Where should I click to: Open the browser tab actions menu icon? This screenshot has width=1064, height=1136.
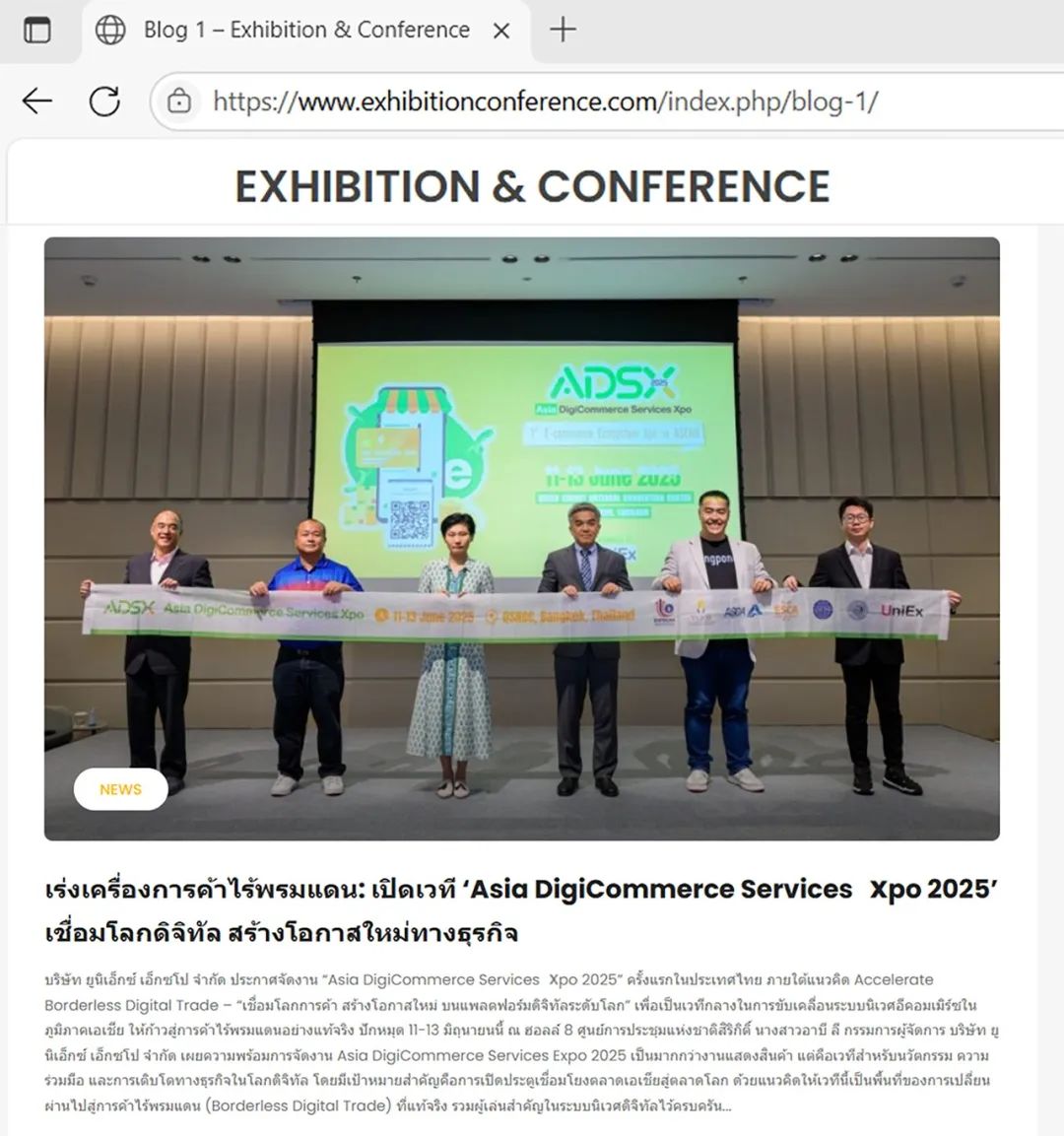(36, 31)
